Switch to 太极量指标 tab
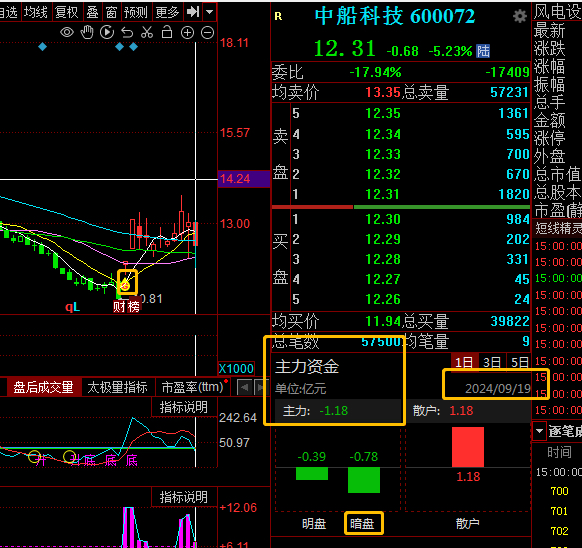This screenshot has width=582, height=548. (x=117, y=387)
